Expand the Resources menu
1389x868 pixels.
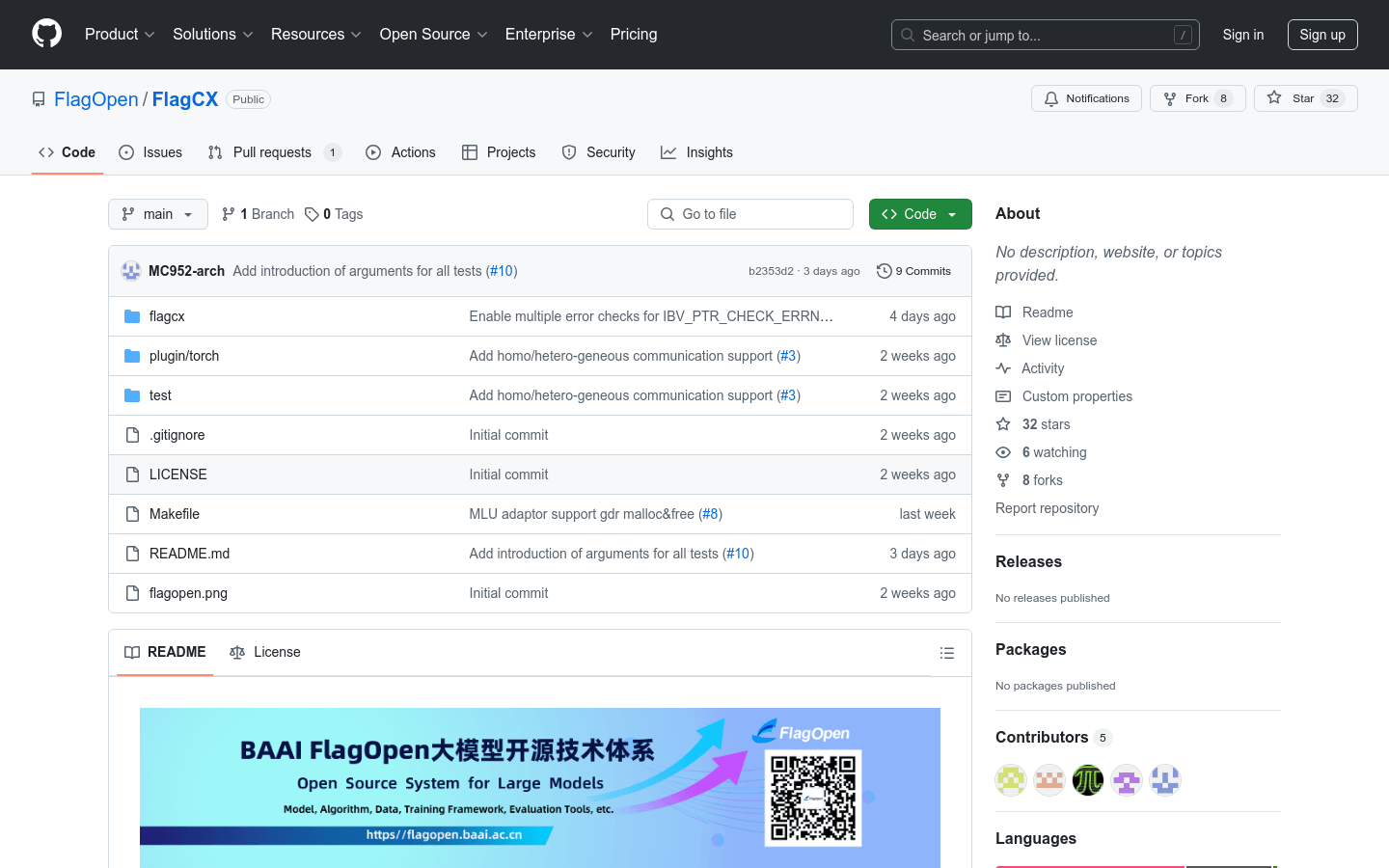(x=316, y=35)
